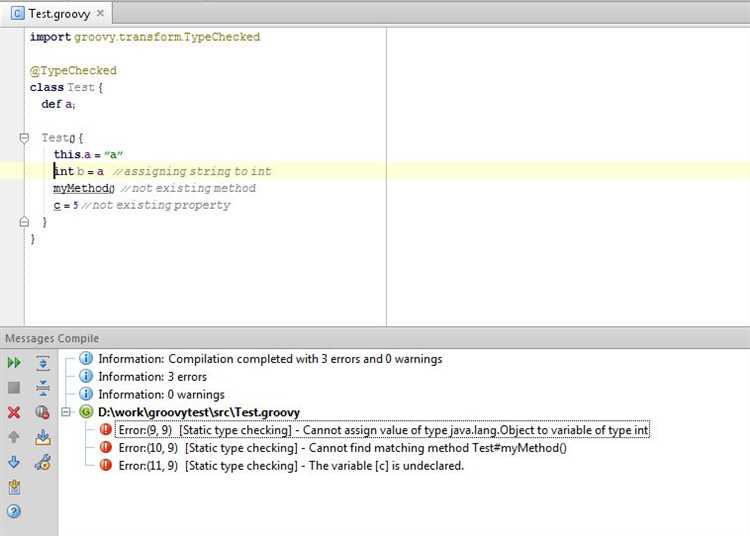Go to next message with blue down arrow
The width and height of the screenshot is (750, 536).
click(x=14, y=462)
